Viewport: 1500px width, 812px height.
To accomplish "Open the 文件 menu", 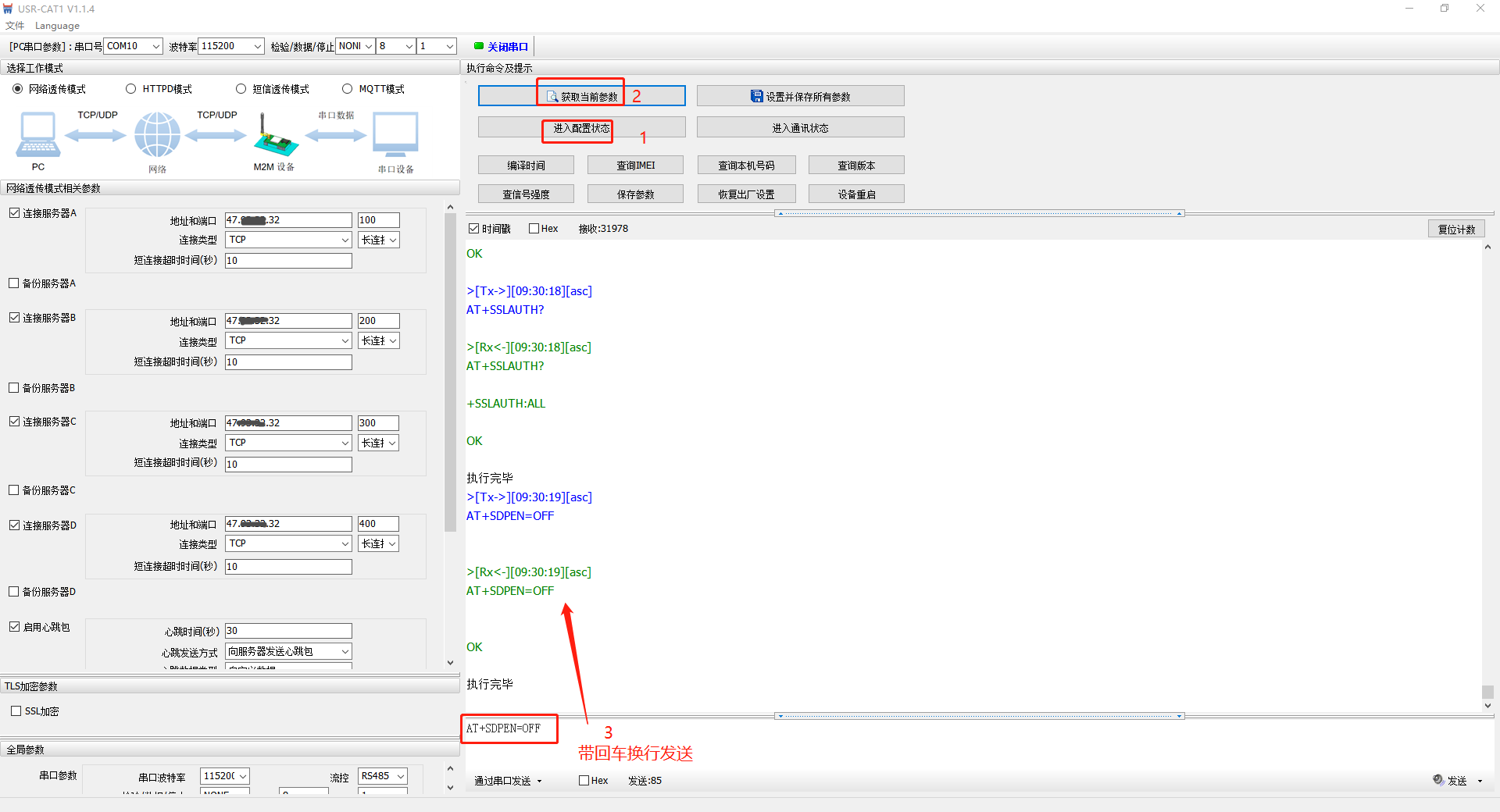I will pyautogui.click(x=15, y=26).
